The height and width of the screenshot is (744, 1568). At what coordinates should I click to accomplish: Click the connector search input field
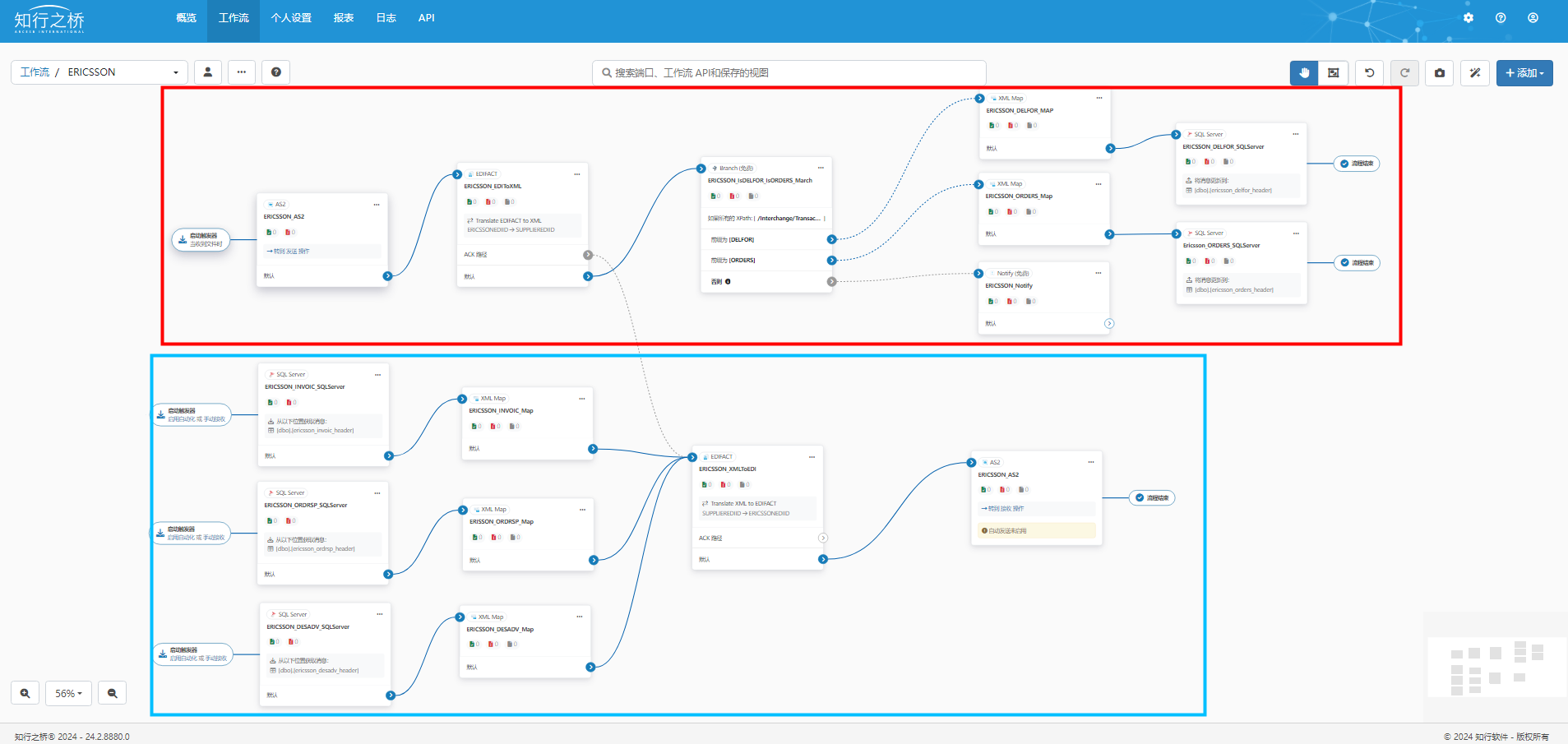coord(789,73)
